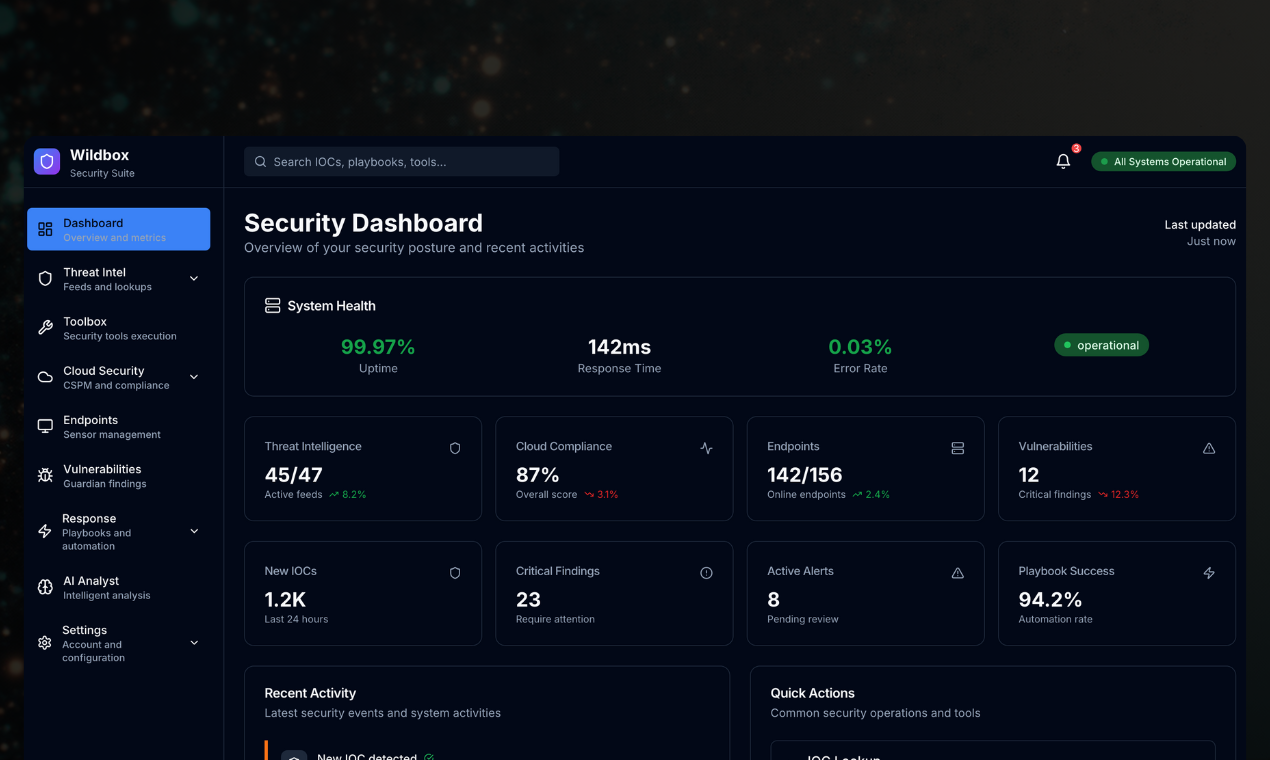Click server icon on Endpoints card

(958, 448)
